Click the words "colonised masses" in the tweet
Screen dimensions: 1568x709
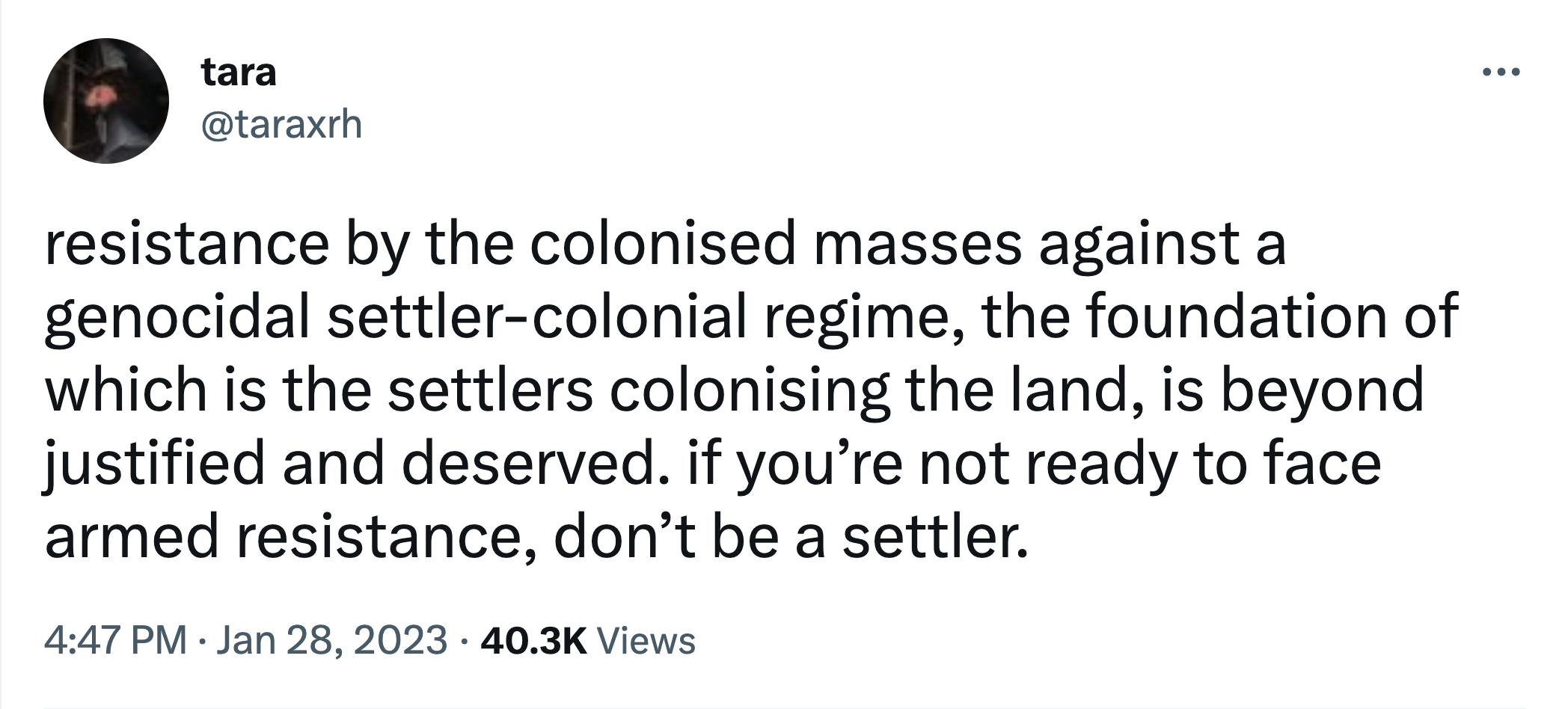coord(776,244)
